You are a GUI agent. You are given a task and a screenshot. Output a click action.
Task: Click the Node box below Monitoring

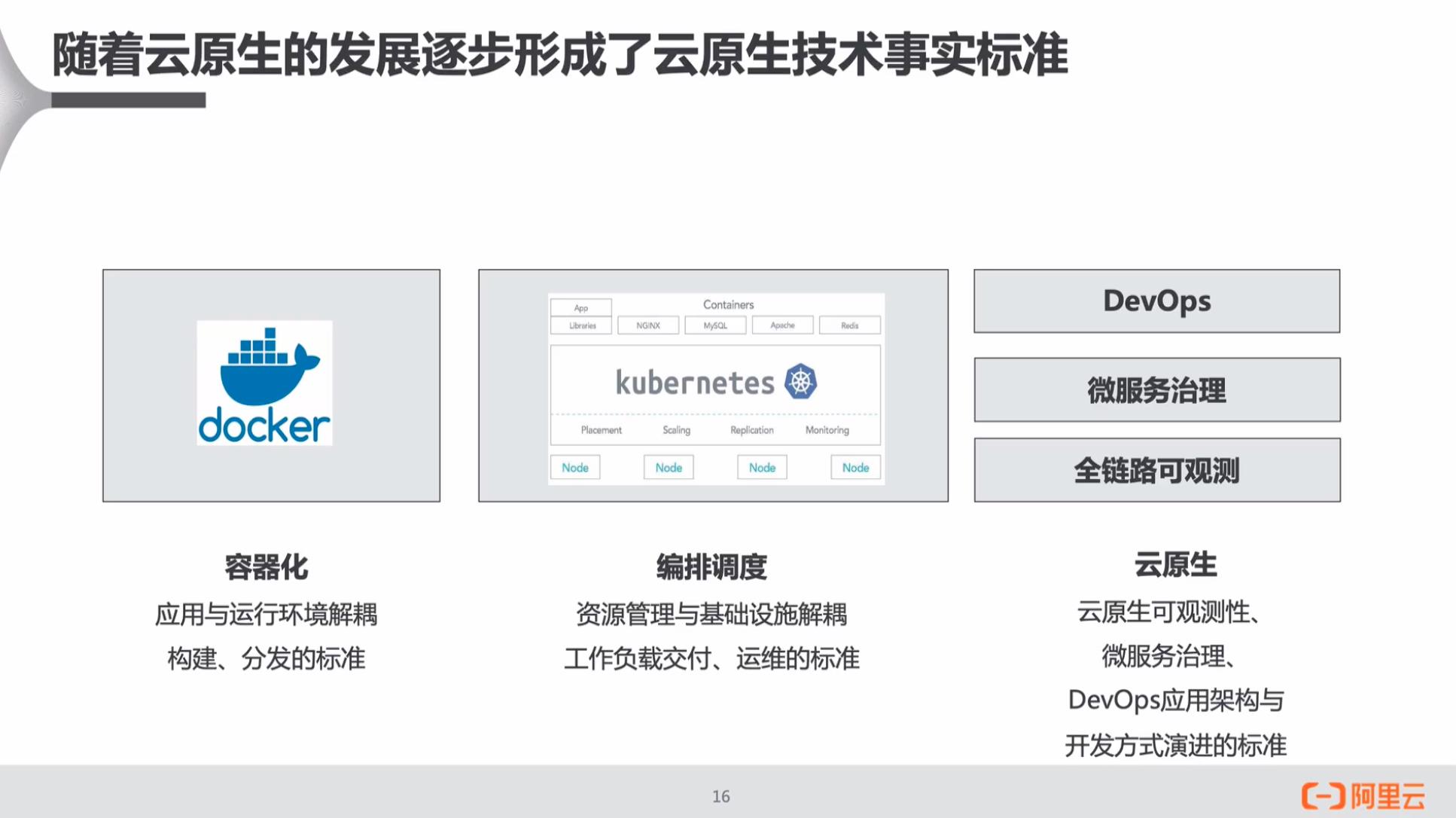[855, 468]
